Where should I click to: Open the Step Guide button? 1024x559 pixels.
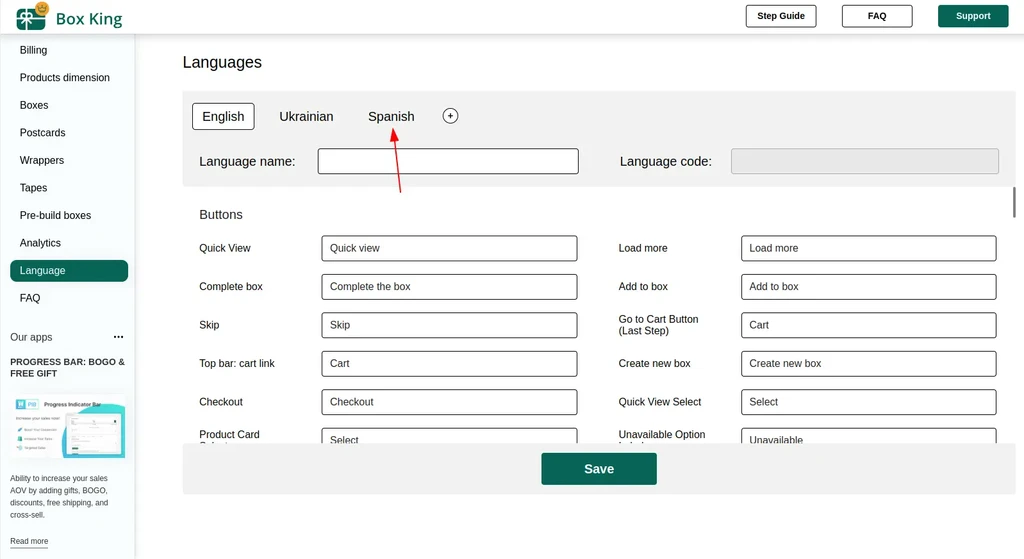coord(781,16)
